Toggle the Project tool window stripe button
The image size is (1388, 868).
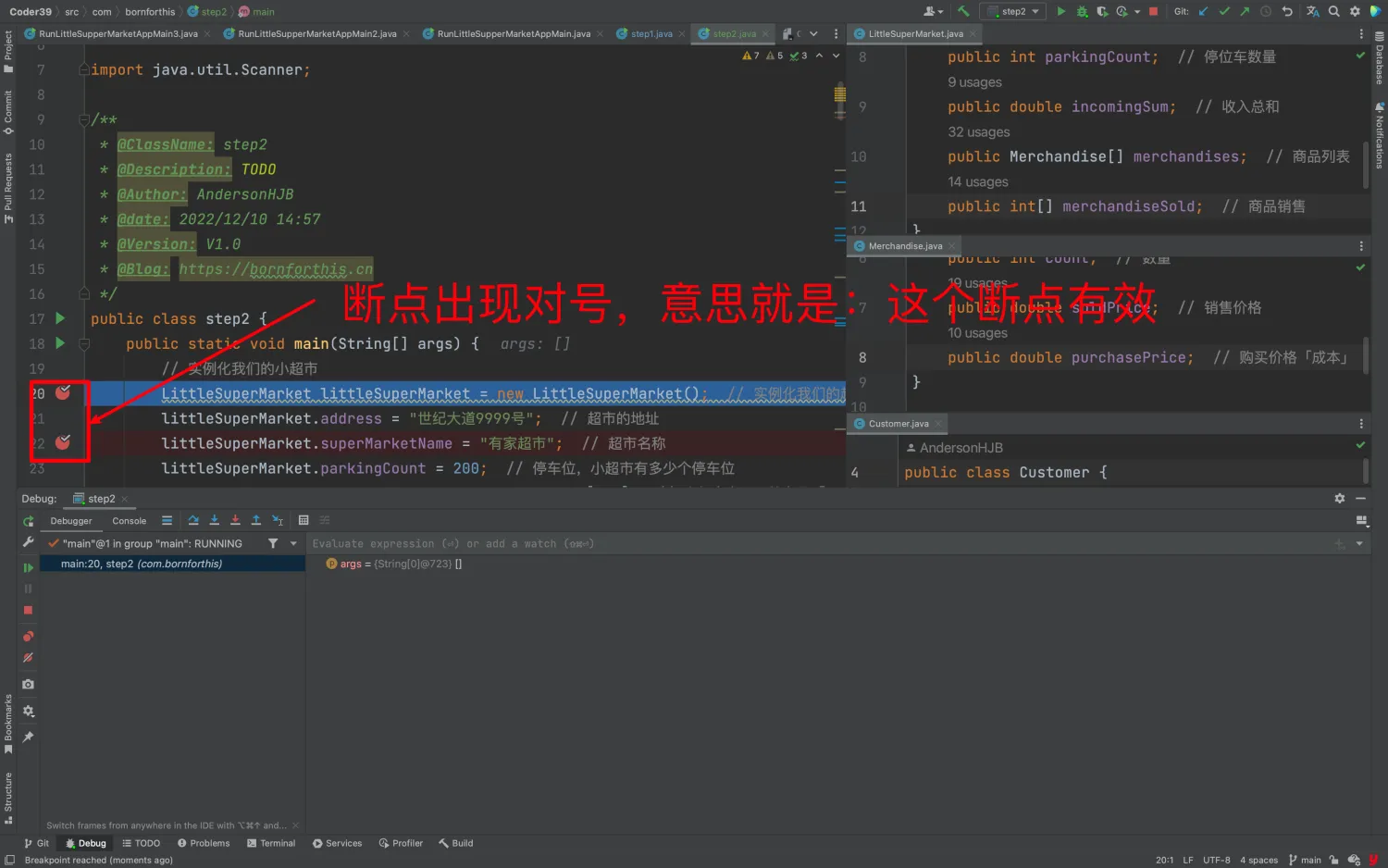tap(8, 51)
